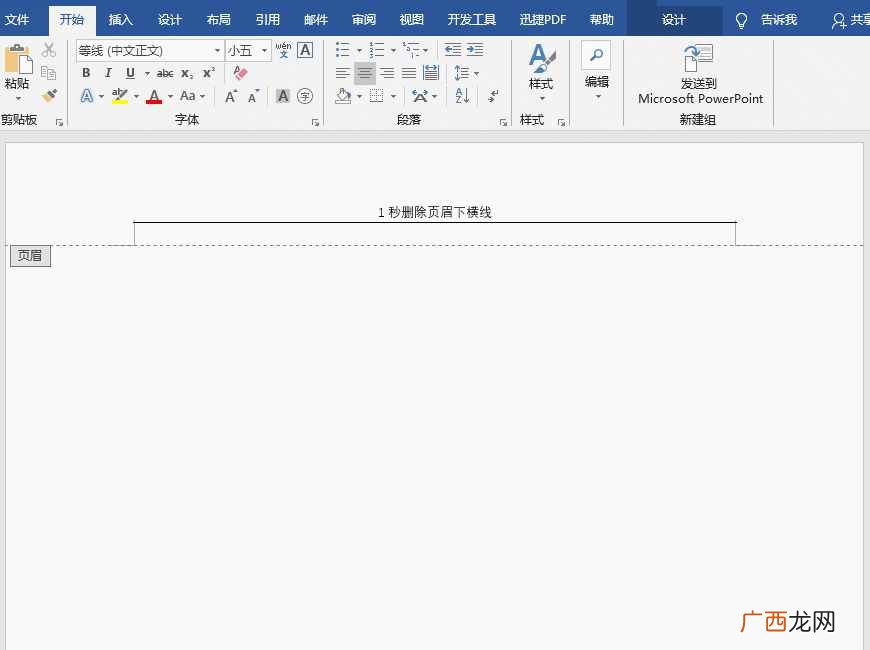Switch to the 审阅 Review tab
This screenshot has height=650, width=870.
tap(364, 20)
